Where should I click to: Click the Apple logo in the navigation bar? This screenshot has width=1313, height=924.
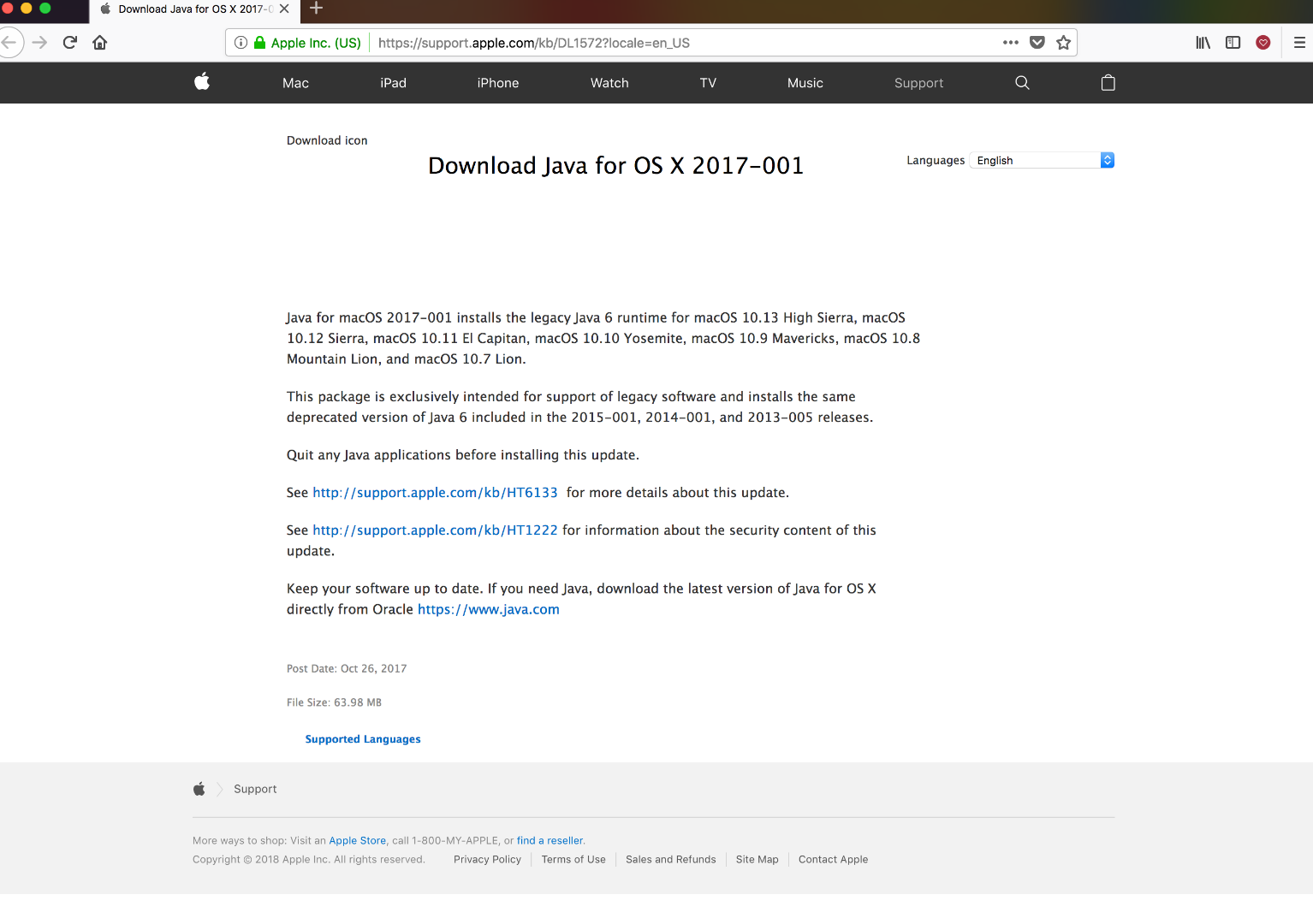(x=202, y=82)
